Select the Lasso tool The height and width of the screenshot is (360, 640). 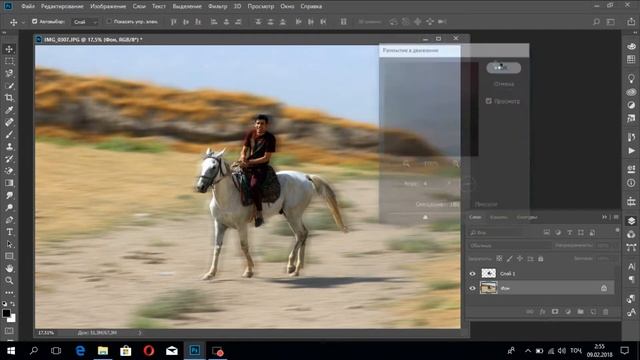(x=9, y=73)
